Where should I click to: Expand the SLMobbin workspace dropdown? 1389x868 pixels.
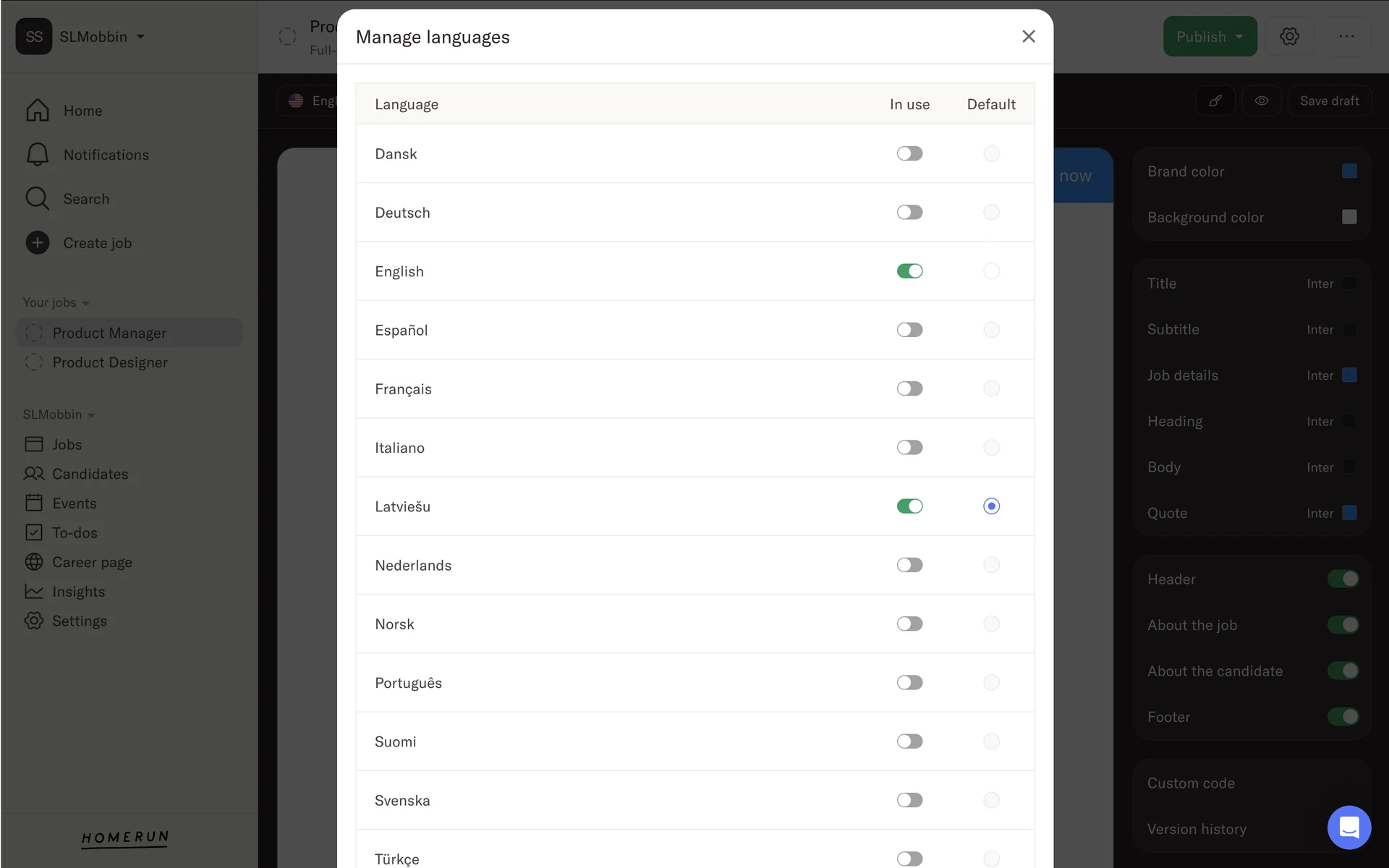pyautogui.click(x=140, y=37)
